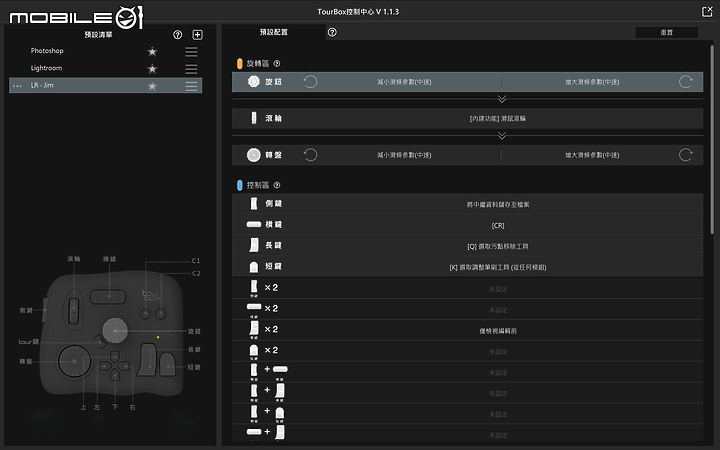The height and width of the screenshot is (450, 720).
Task: Open the 長鍵 row assigned to [Q]
Action: coord(467,246)
